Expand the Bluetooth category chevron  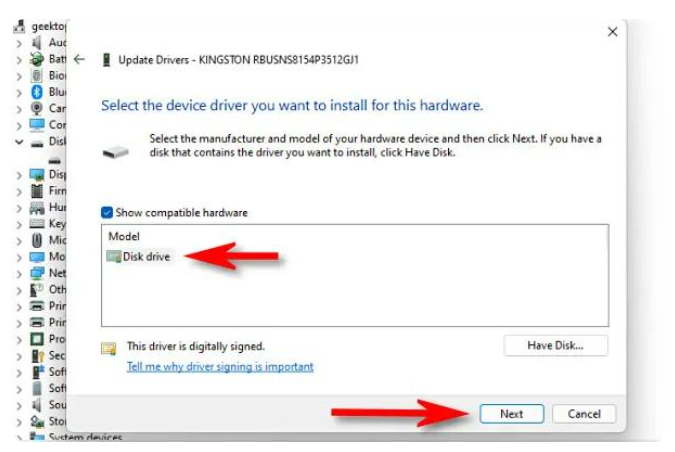click(x=19, y=92)
